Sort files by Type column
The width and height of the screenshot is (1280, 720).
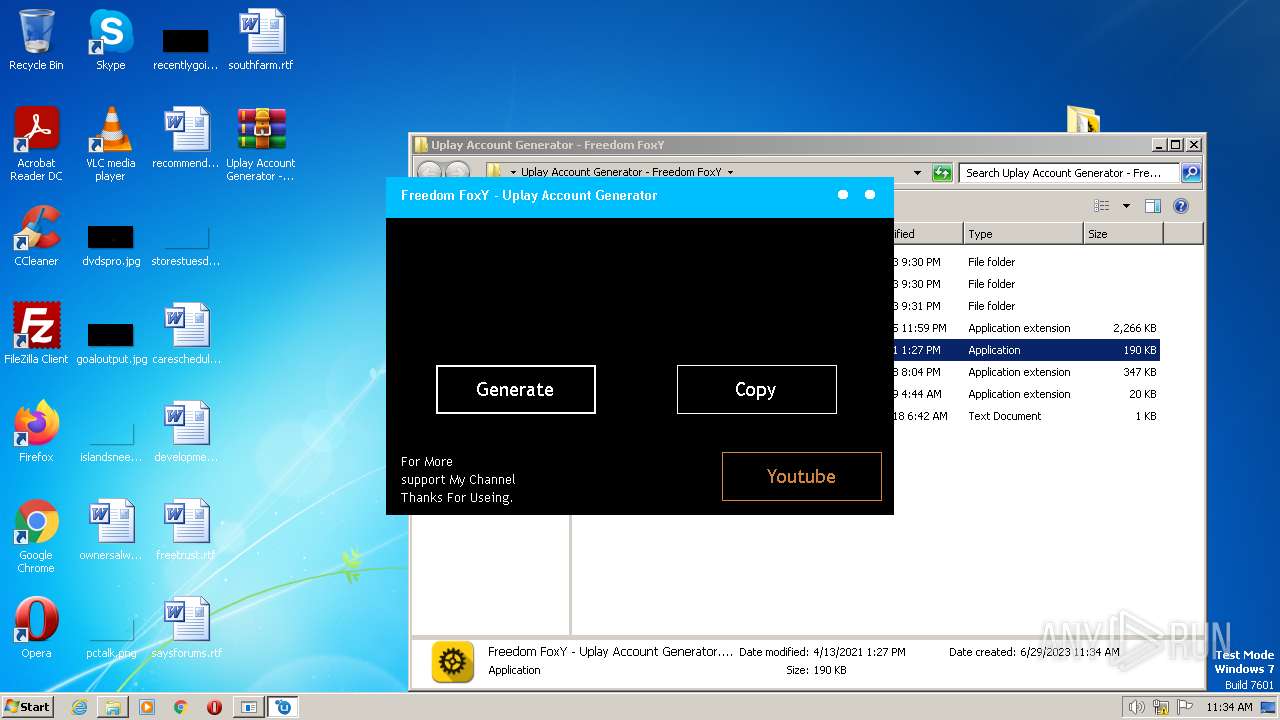[x=1024, y=234]
